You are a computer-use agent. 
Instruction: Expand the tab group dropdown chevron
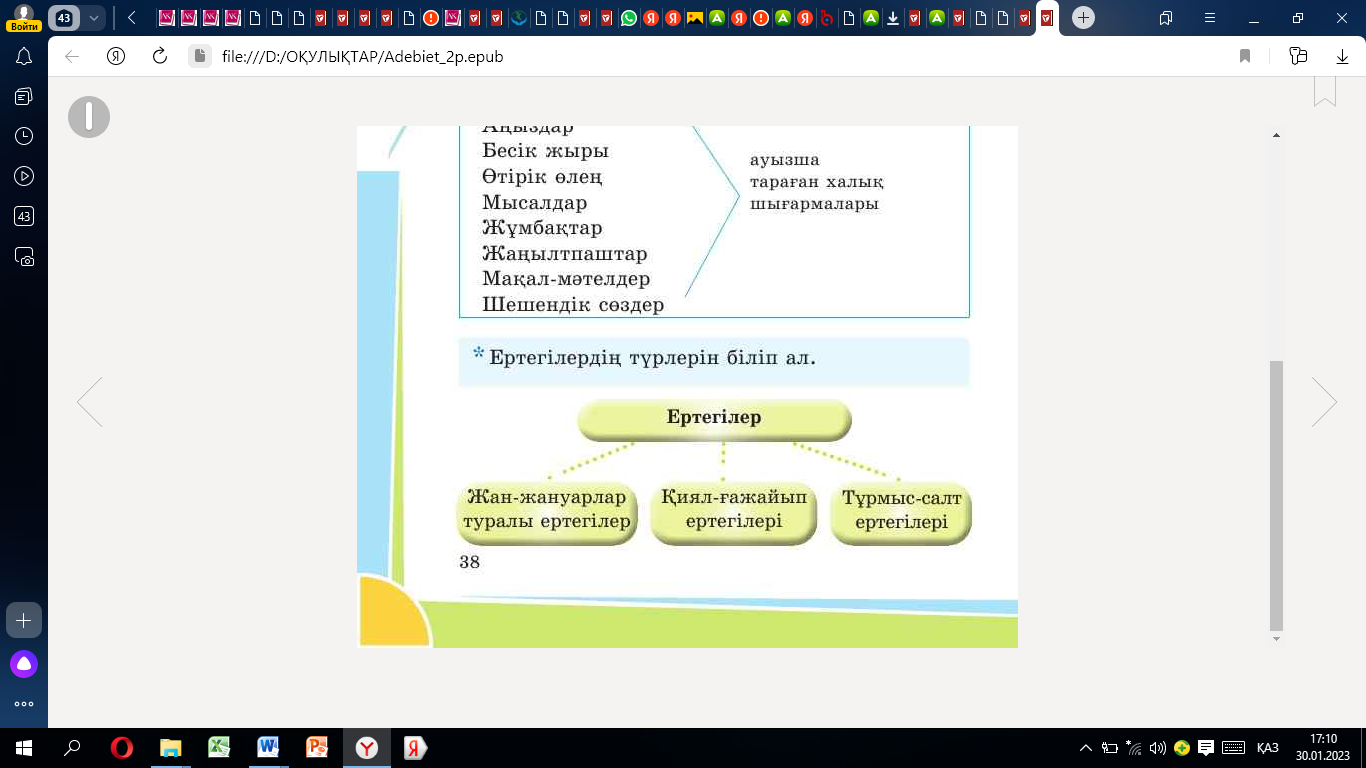(94, 18)
